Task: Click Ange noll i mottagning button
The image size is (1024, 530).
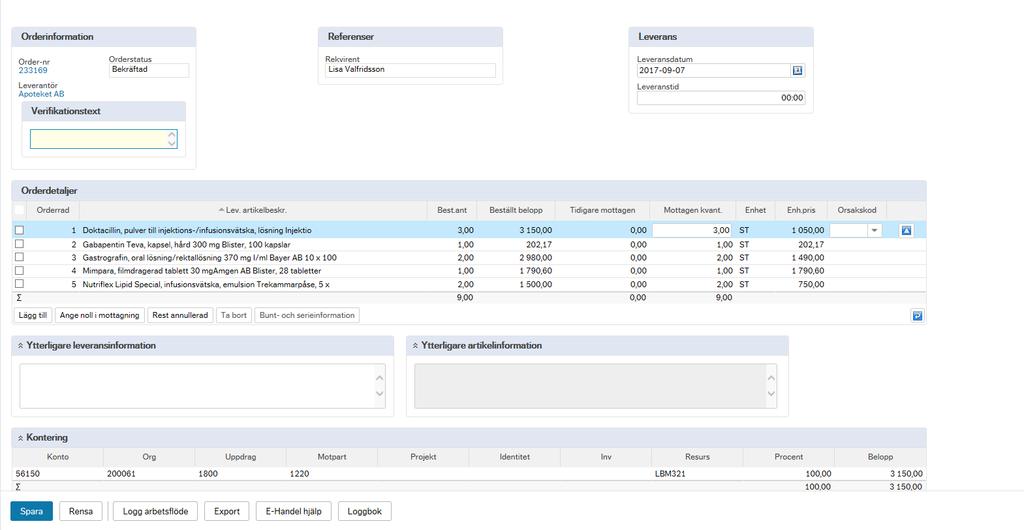Action: (100, 315)
